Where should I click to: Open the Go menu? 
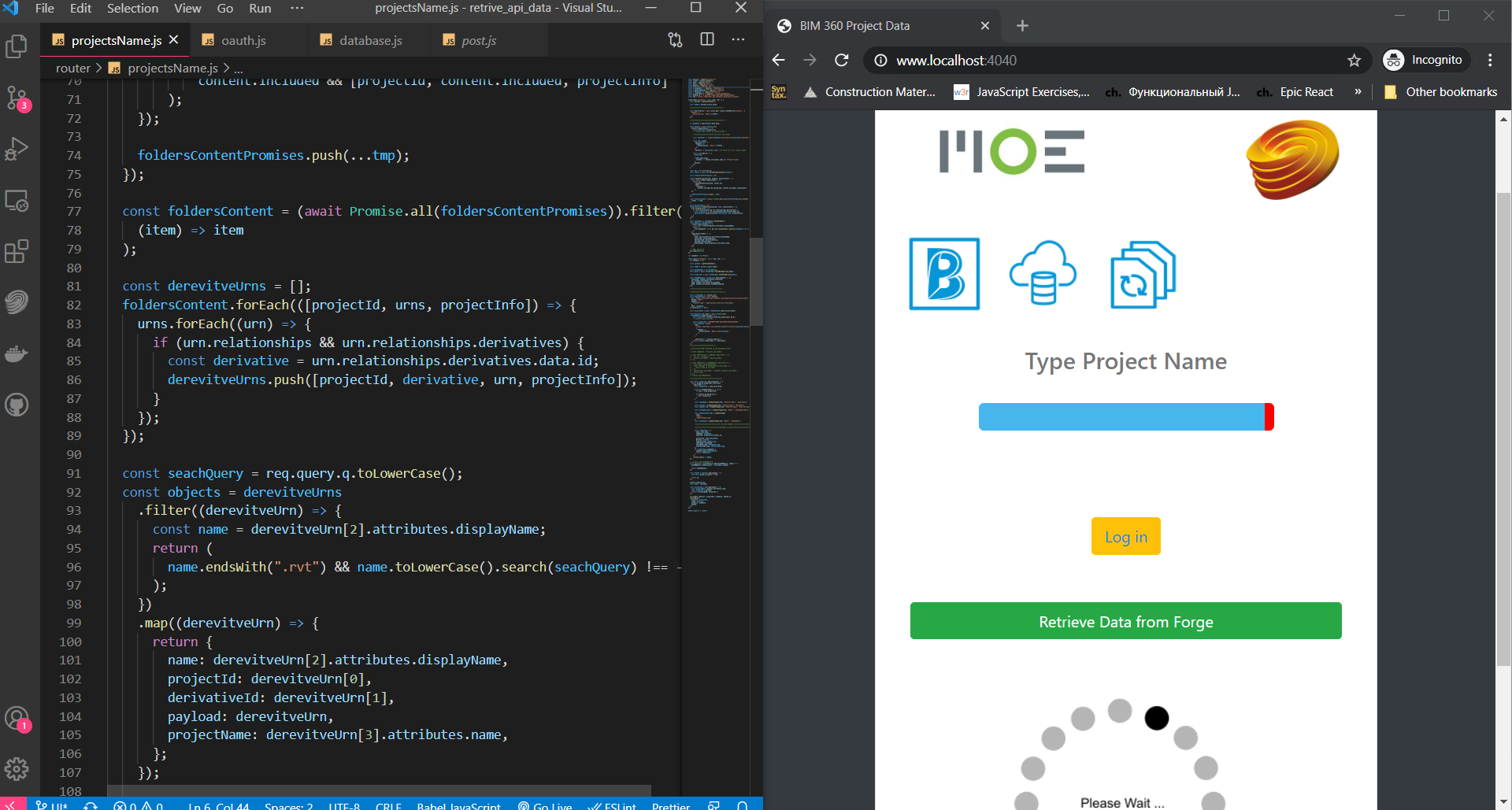click(x=225, y=9)
